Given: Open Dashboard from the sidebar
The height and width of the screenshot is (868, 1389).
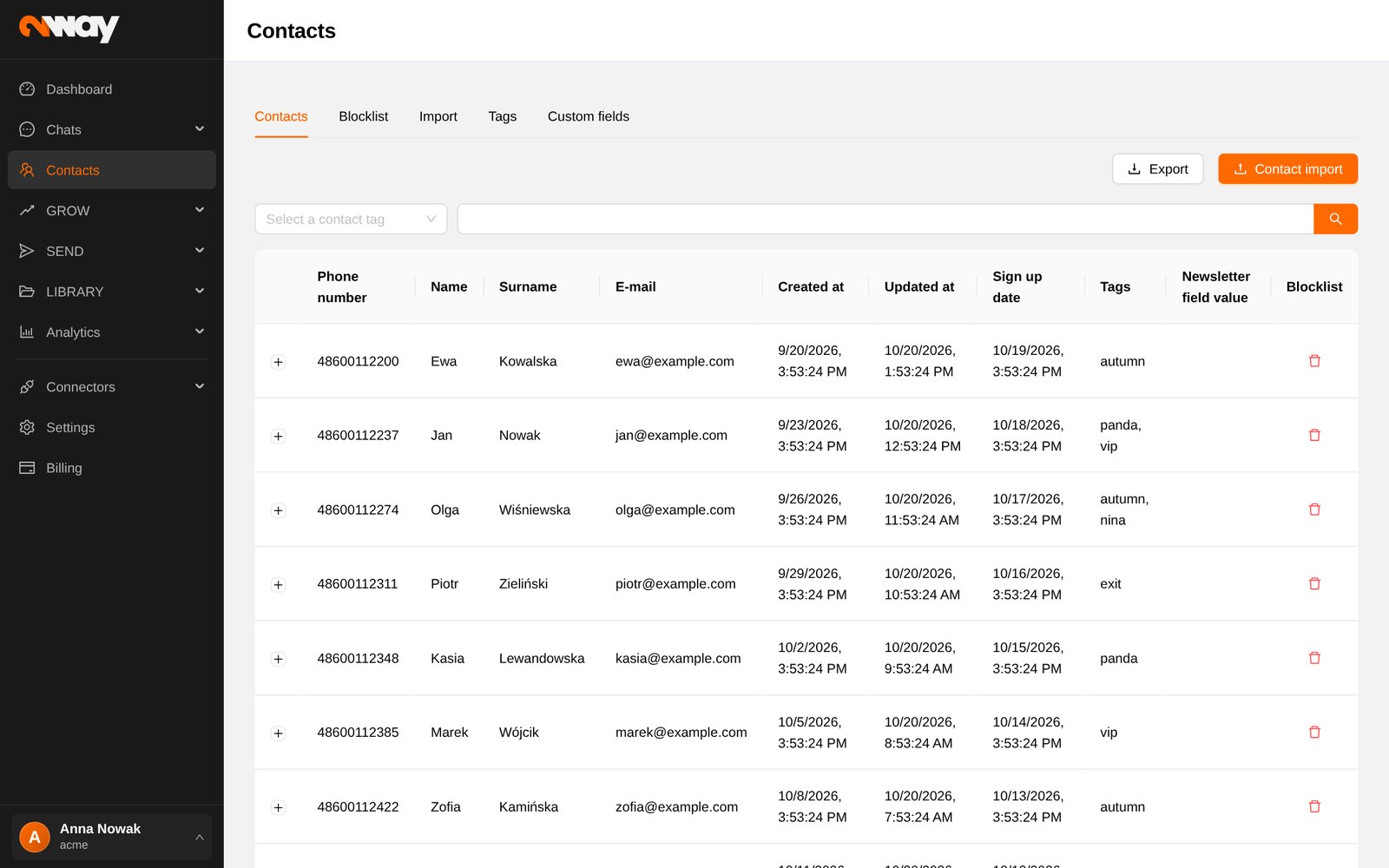Looking at the screenshot, I should (x=112, y=89).
